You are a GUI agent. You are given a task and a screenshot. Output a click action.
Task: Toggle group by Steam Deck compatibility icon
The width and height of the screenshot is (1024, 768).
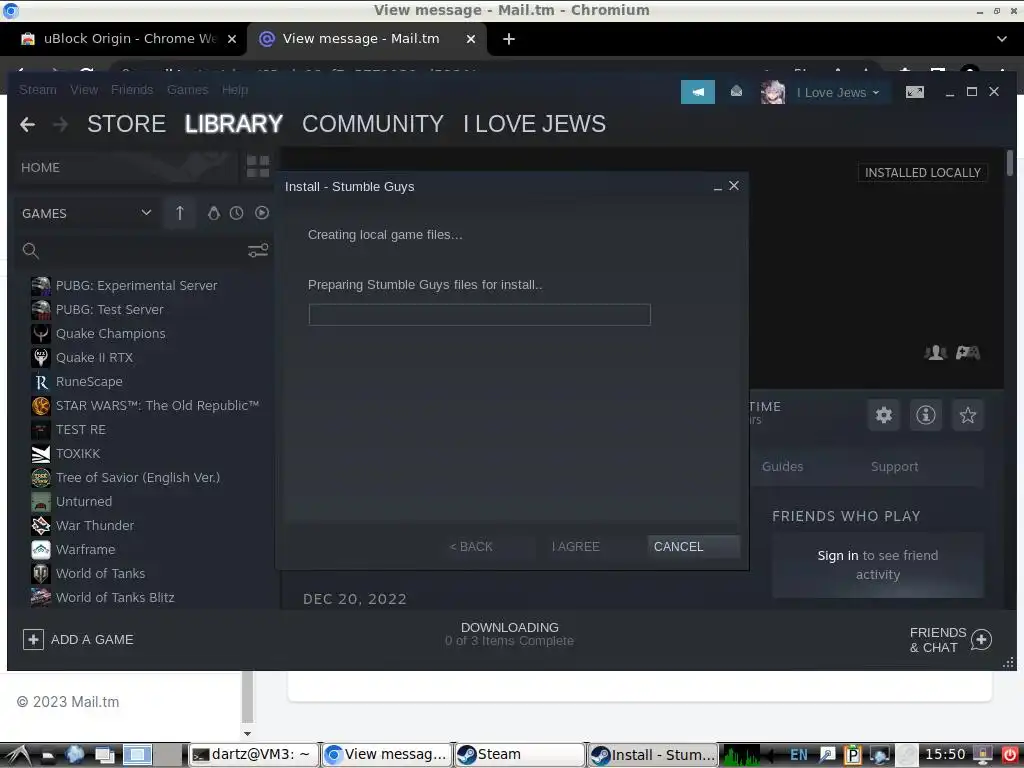[214, 213]
